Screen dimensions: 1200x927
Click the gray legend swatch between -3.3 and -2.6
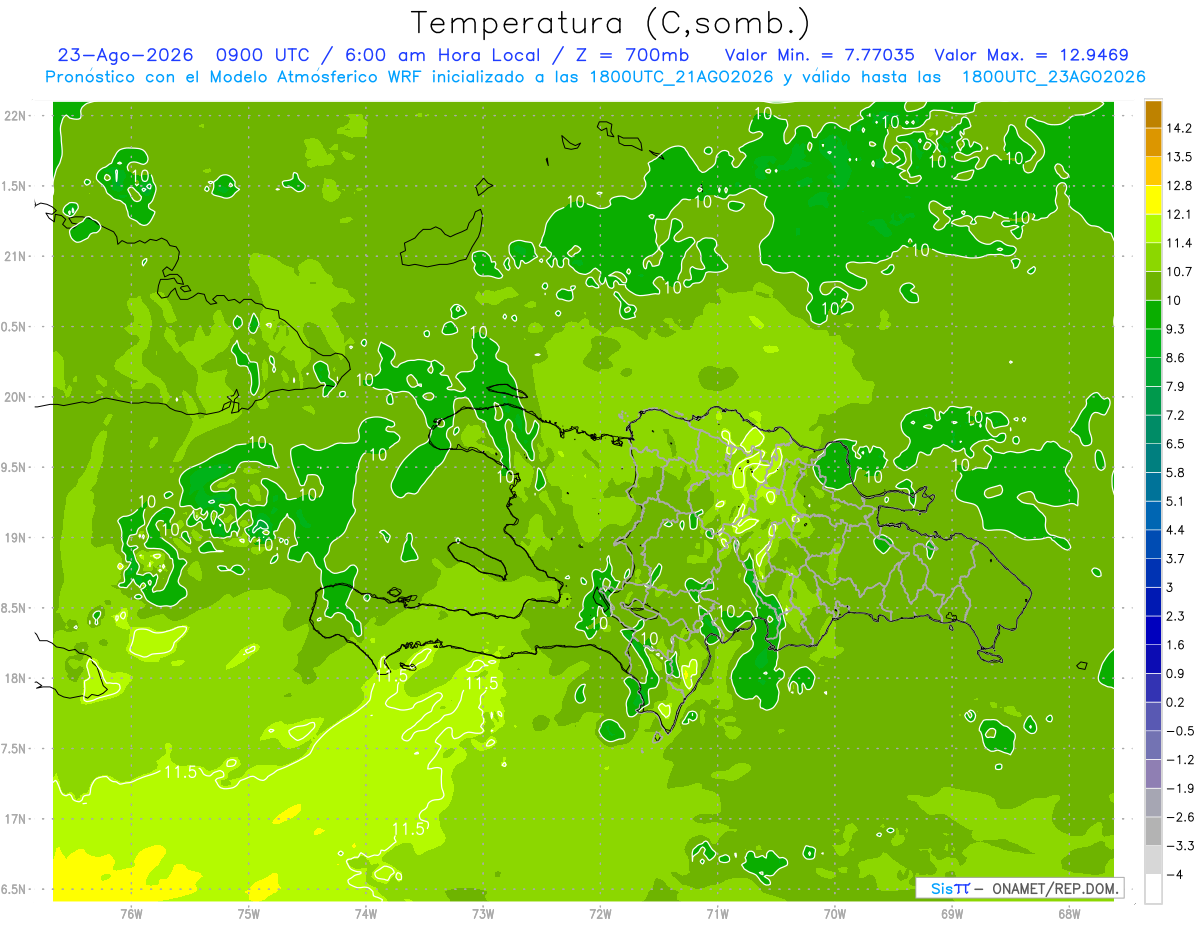tap(1153, 830)
